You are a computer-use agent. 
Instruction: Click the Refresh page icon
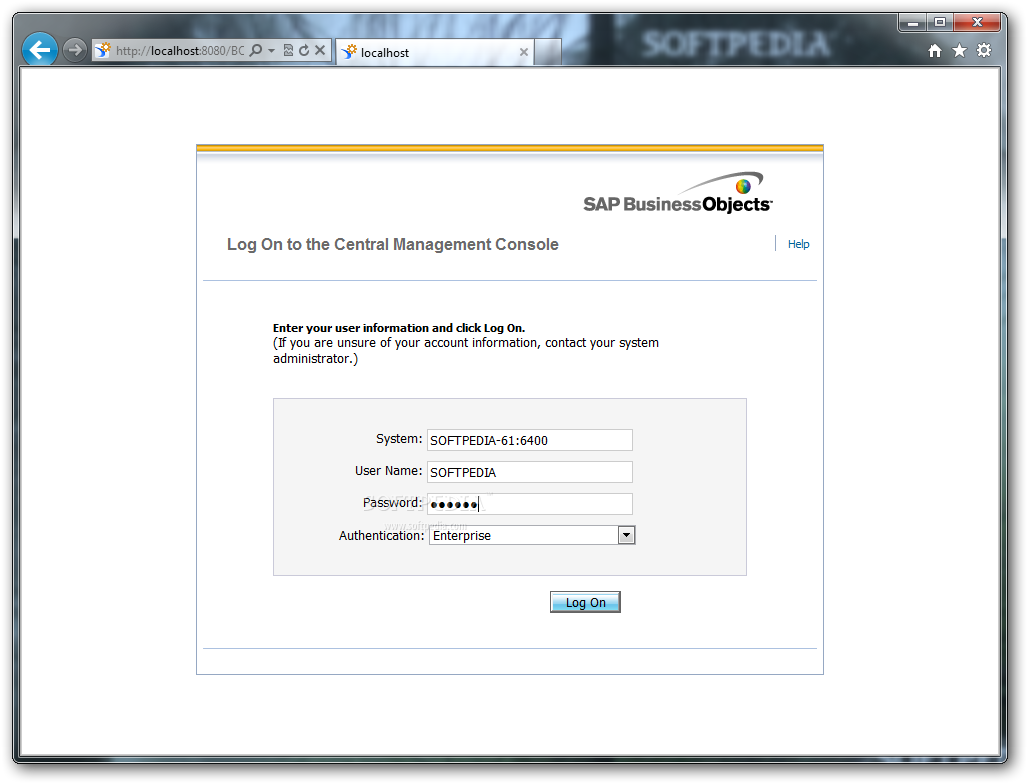click(x=304, y=50)
